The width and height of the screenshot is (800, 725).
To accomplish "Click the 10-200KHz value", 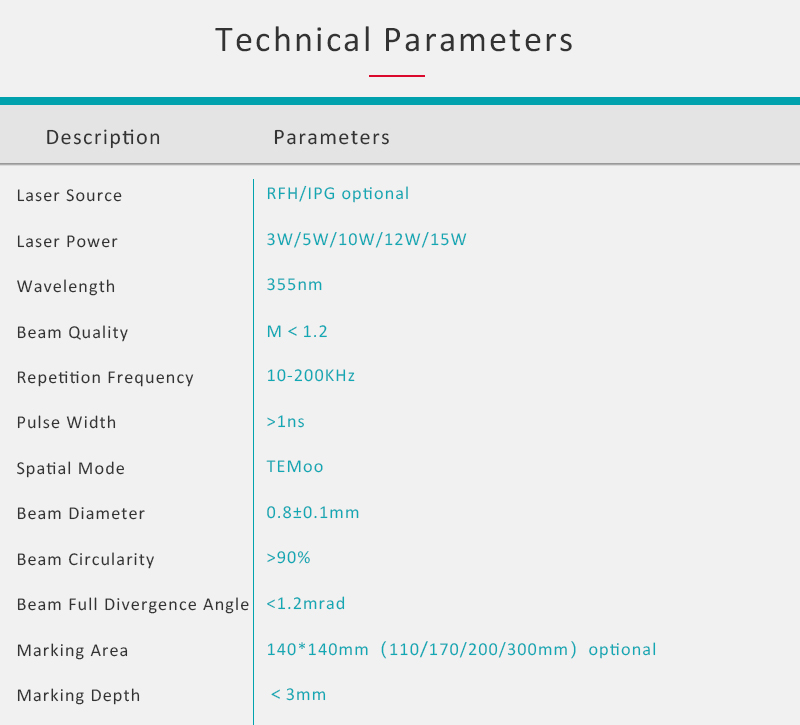I will click(311, 376).
